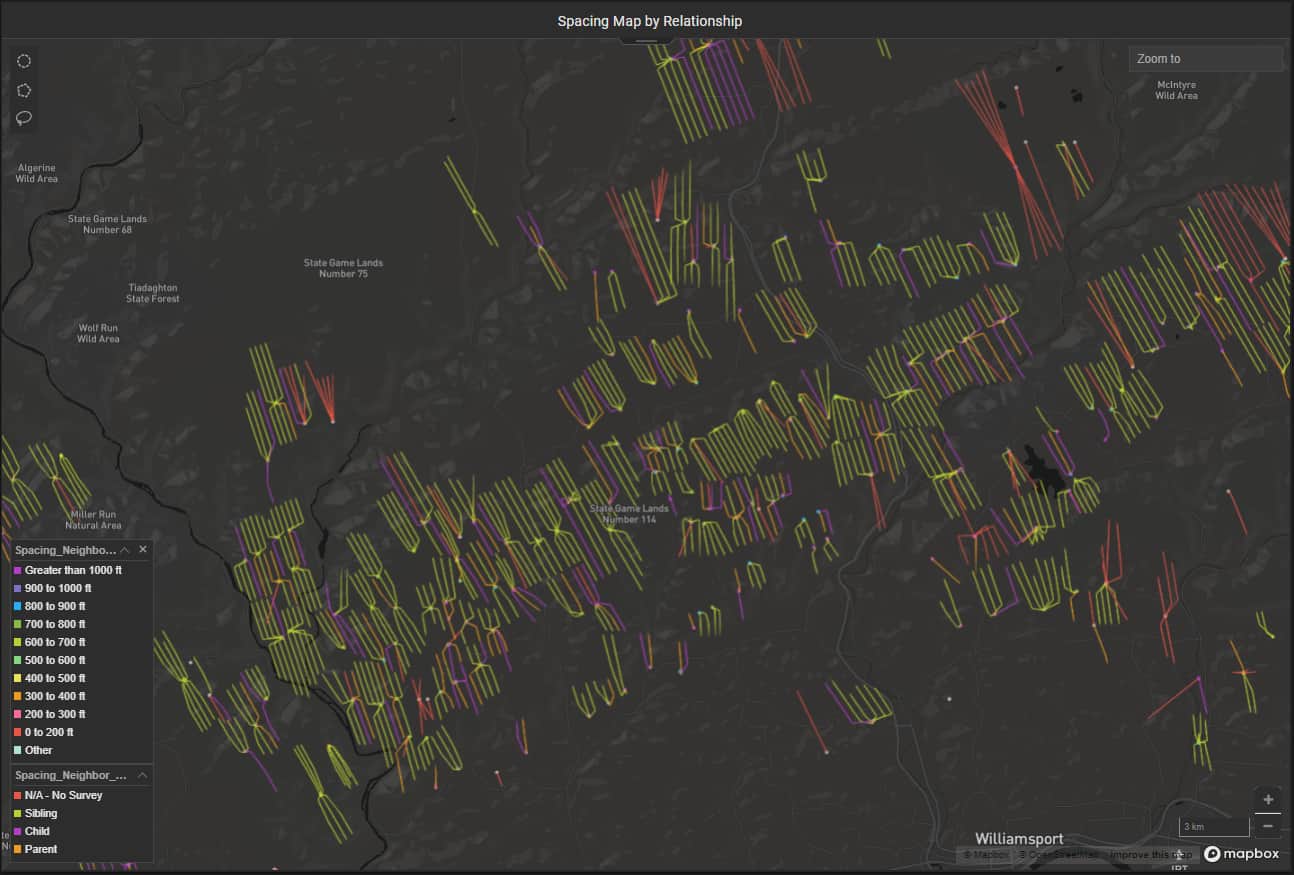
Task: Select the 600 to 700 ft legend item
Action: (x=55, y=642)
